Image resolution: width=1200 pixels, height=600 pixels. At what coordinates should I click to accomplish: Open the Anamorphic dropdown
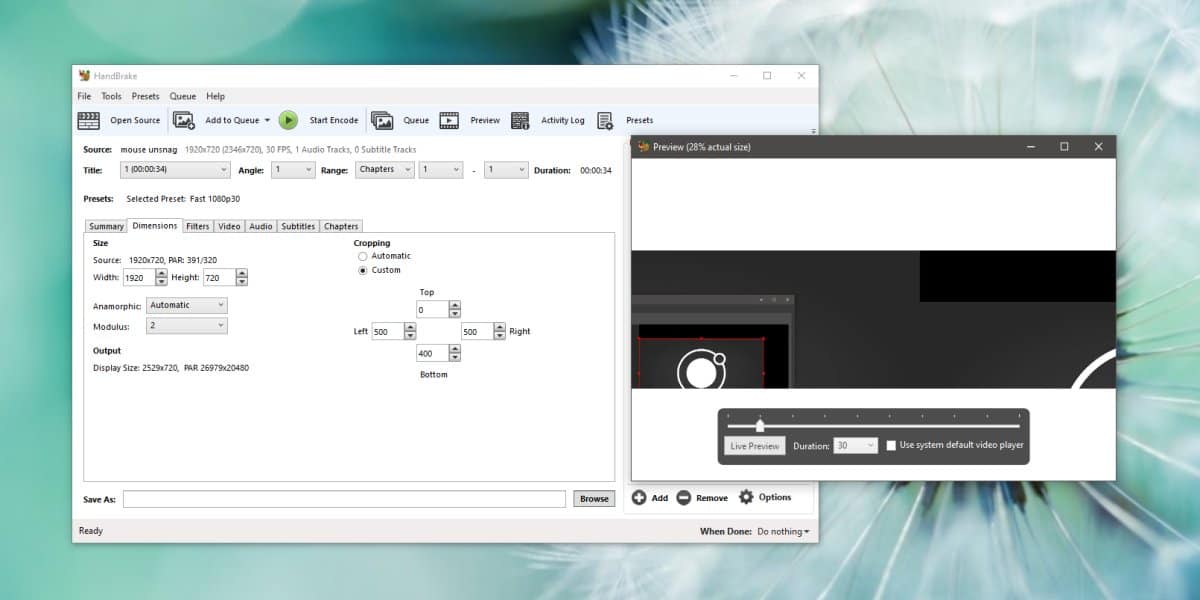[x=187, y=305]
